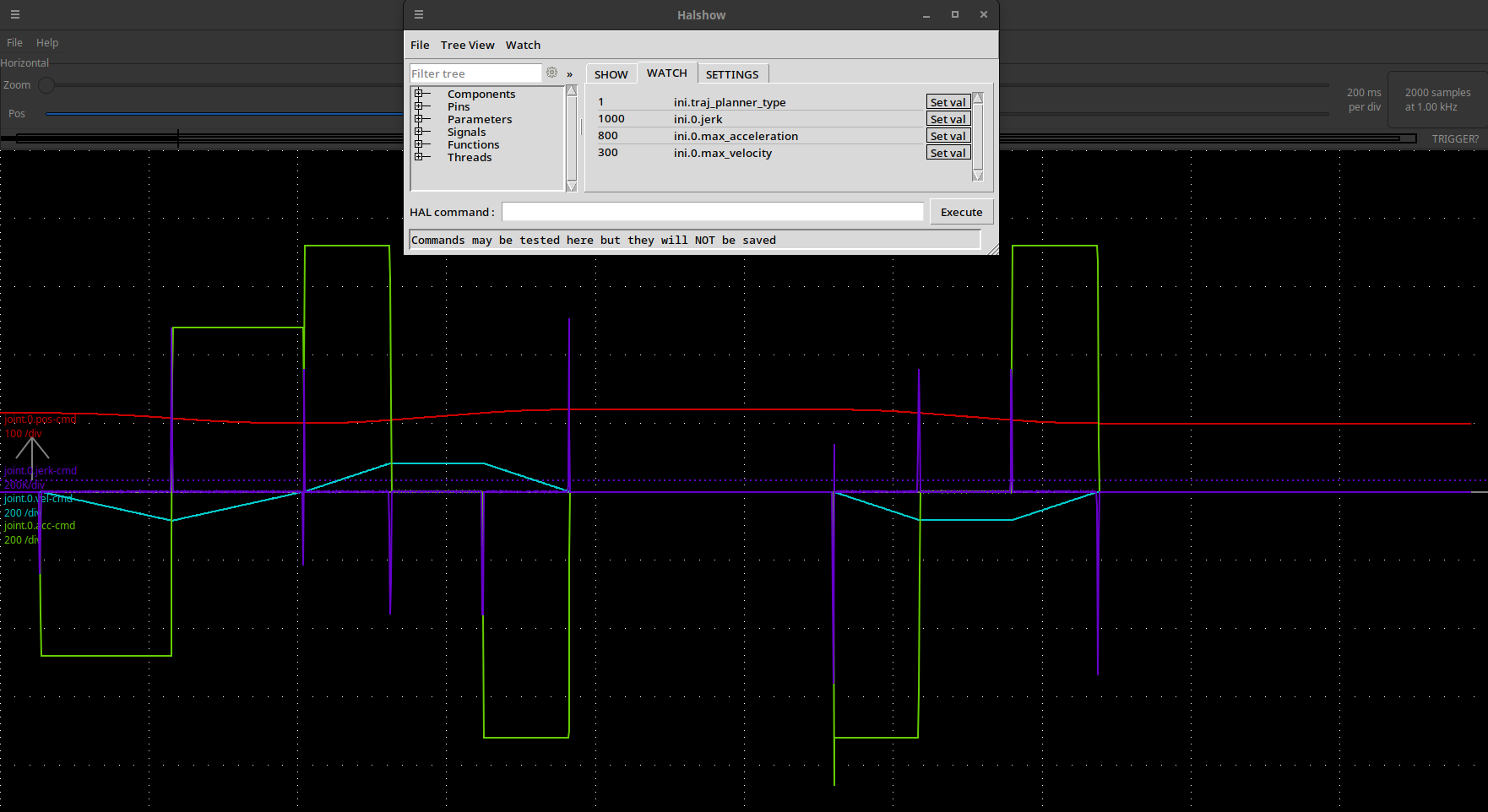Select the Parameters tree item
The height and width of the screenshot is (812, 1488).
click(x=479, y=120)
